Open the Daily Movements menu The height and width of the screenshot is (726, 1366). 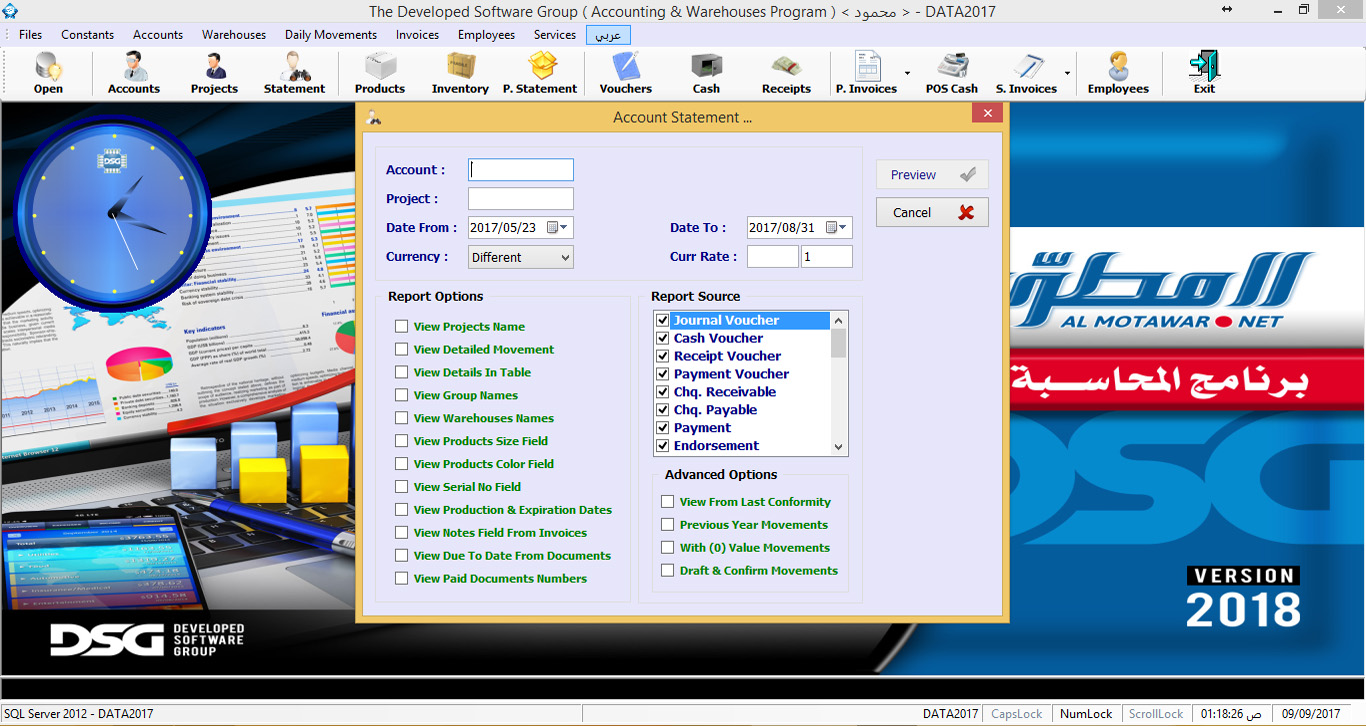[x=331, y=34]
